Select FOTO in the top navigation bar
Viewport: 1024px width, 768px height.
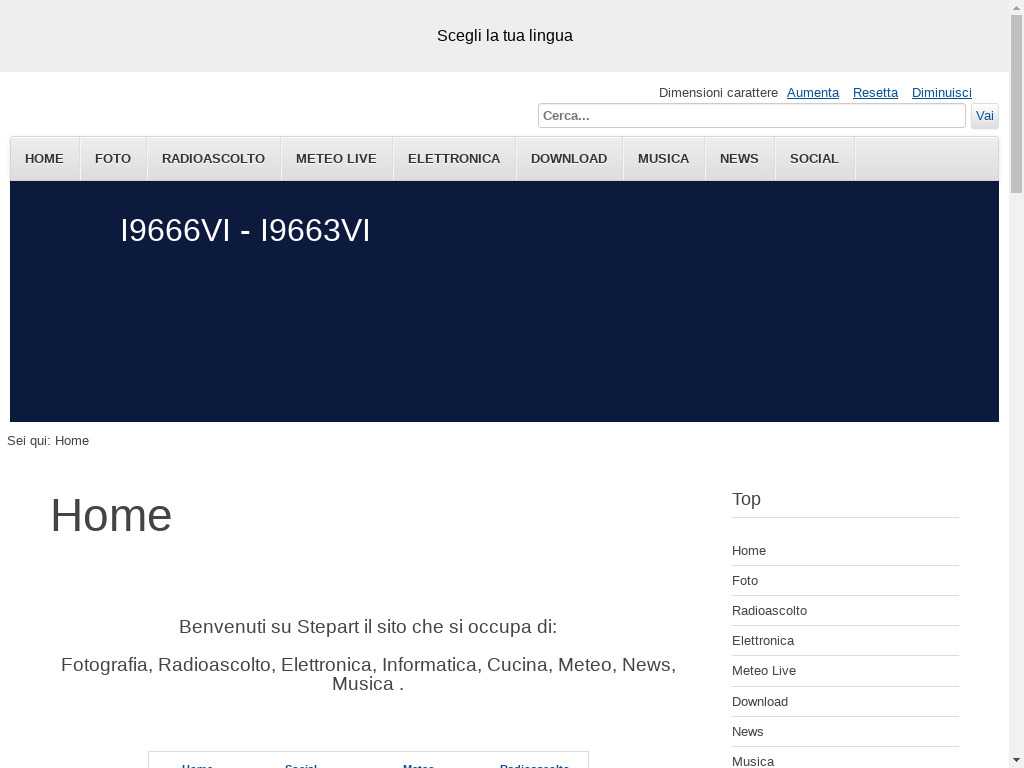pyautogui.click(x=113, y=158)
